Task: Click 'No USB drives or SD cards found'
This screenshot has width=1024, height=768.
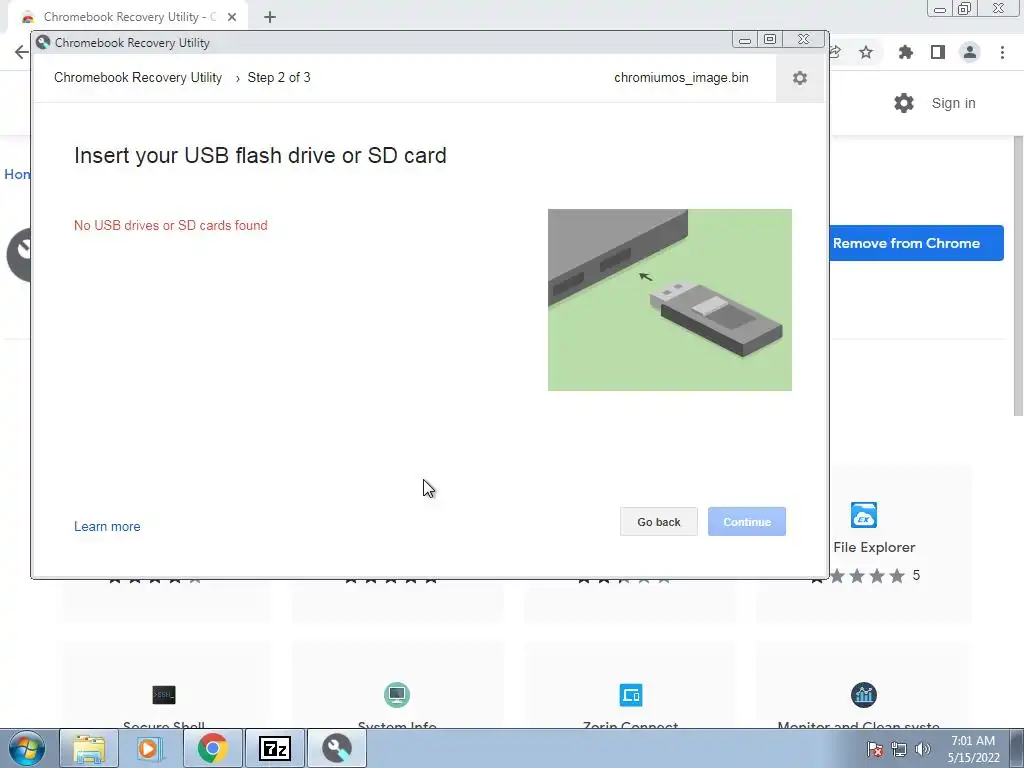Action: (x=170, y=225)
